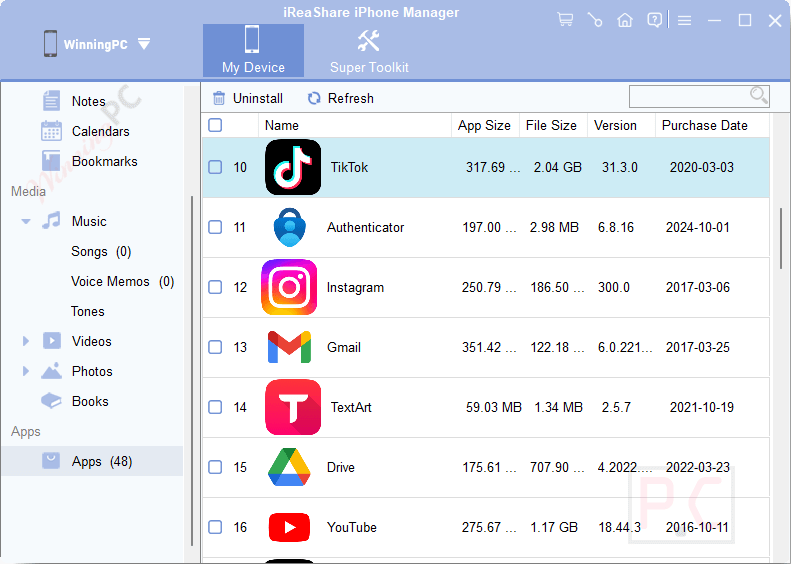Sort by the Version column header
This screenshot has width=791, height=564.
[x=621, y=125]
